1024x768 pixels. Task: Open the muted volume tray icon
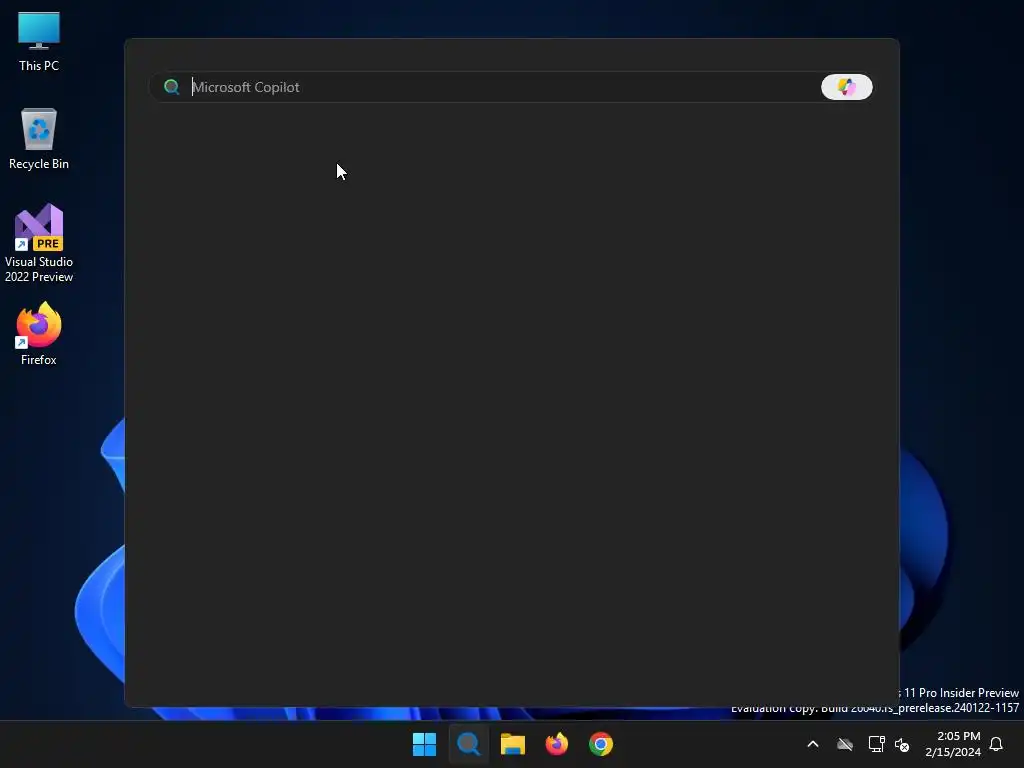point(902,744)
